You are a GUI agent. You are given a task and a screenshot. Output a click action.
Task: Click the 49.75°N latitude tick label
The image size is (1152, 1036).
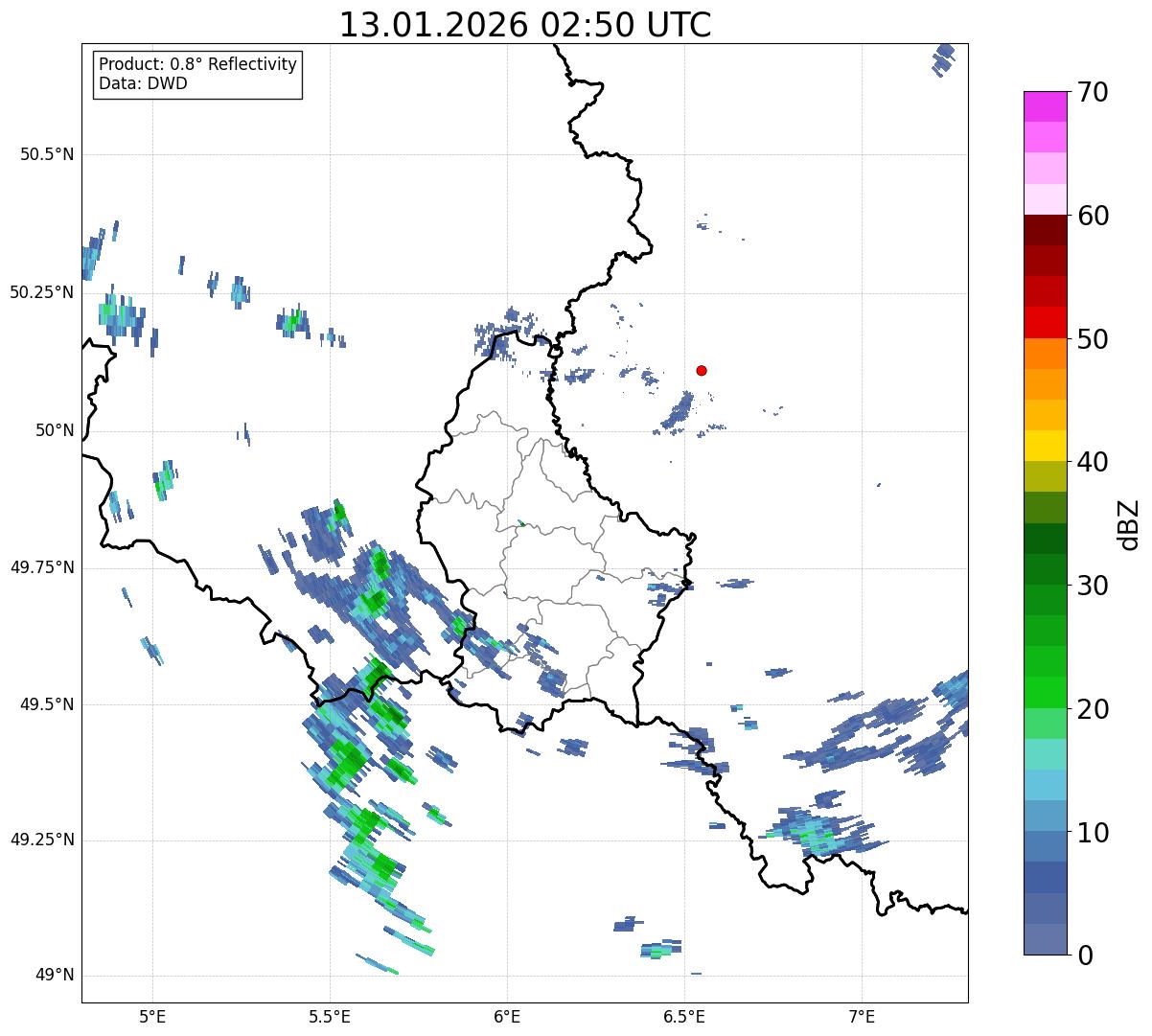click(x=42, y=567)
